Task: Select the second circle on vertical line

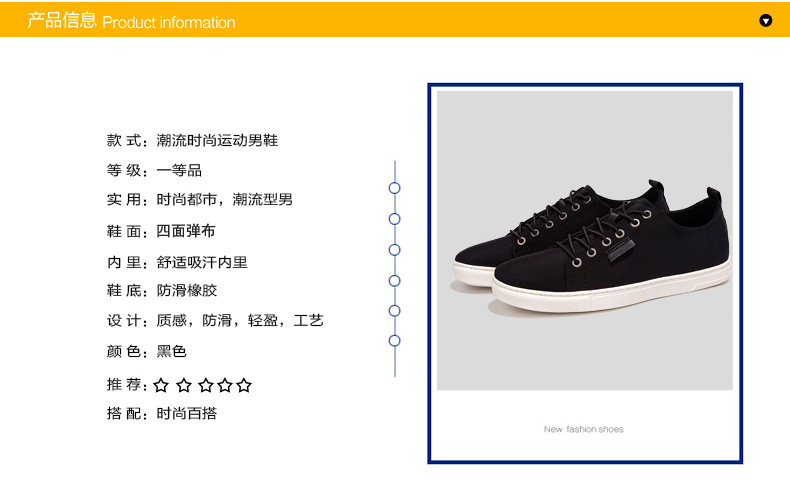Action: 394,219
